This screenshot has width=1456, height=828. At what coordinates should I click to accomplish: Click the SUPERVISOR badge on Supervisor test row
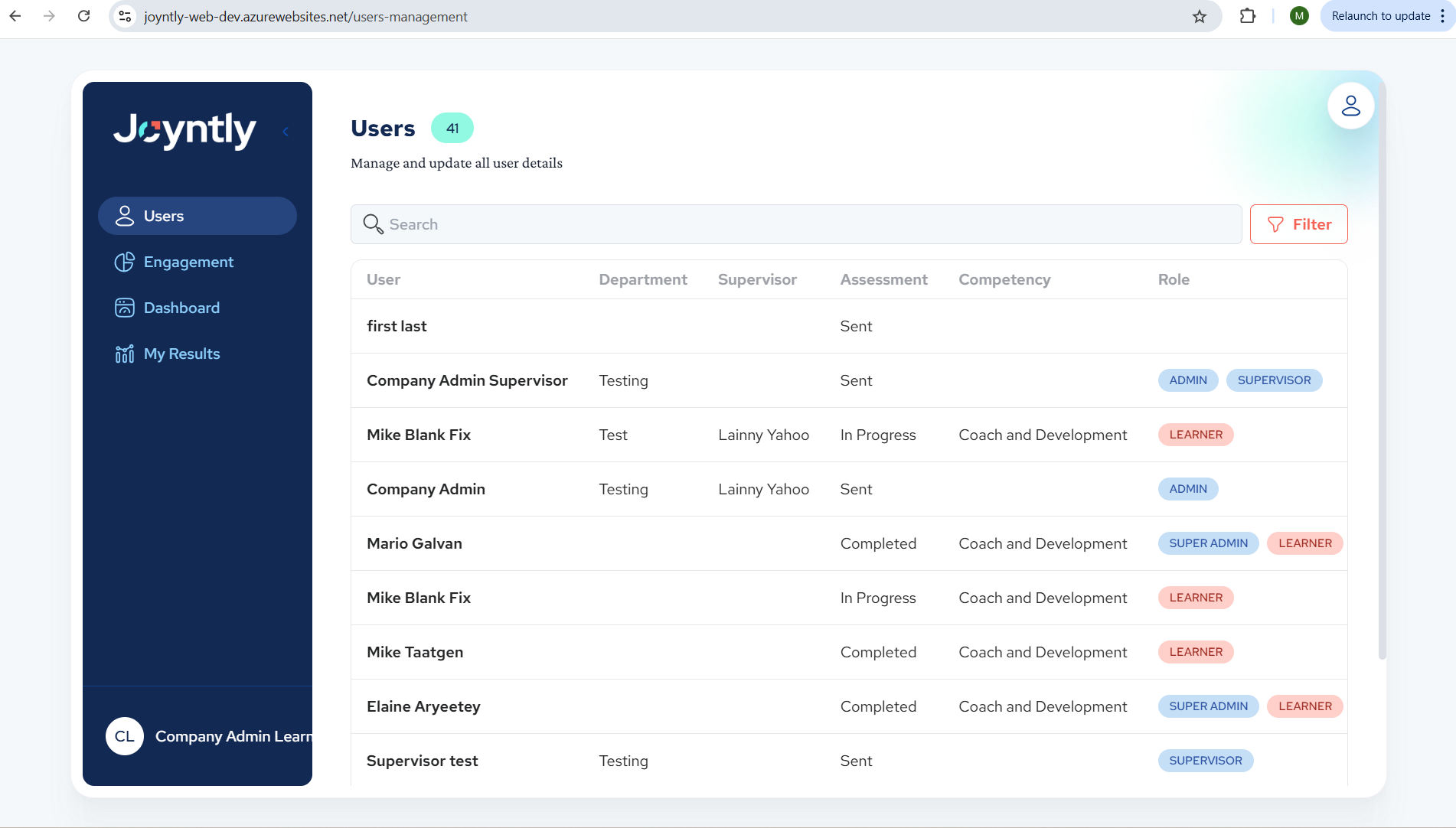(1205, 761)
